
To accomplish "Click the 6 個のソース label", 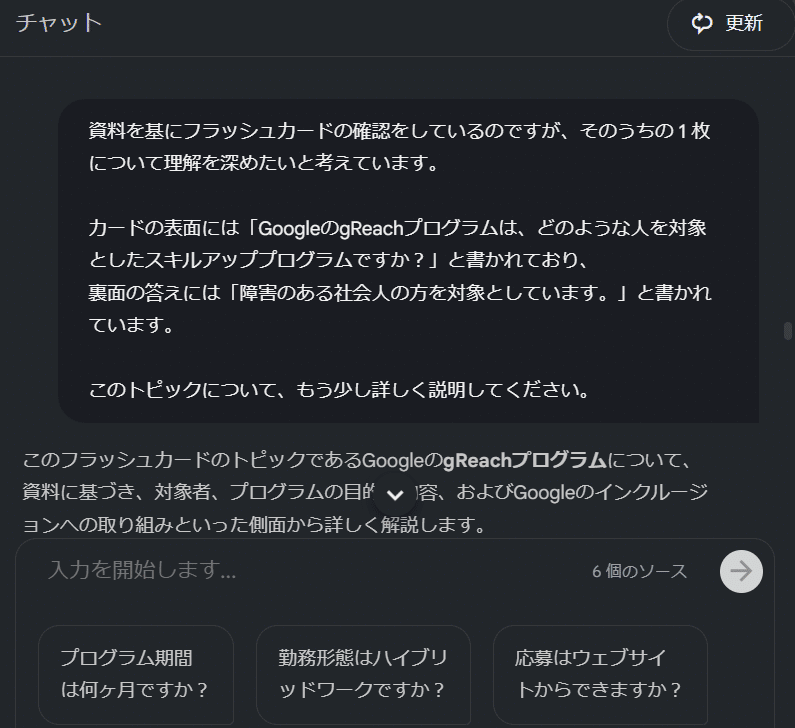I will coord(639,571).
